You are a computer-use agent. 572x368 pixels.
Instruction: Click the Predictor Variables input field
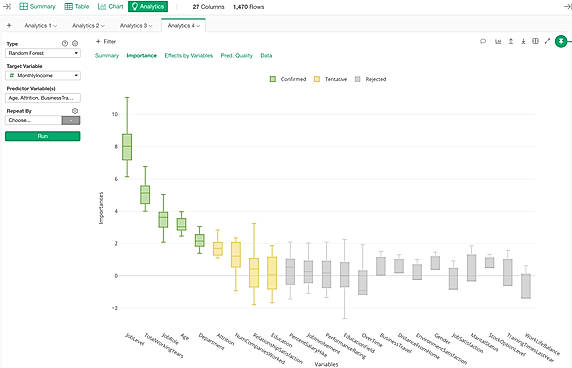point(43,98)
